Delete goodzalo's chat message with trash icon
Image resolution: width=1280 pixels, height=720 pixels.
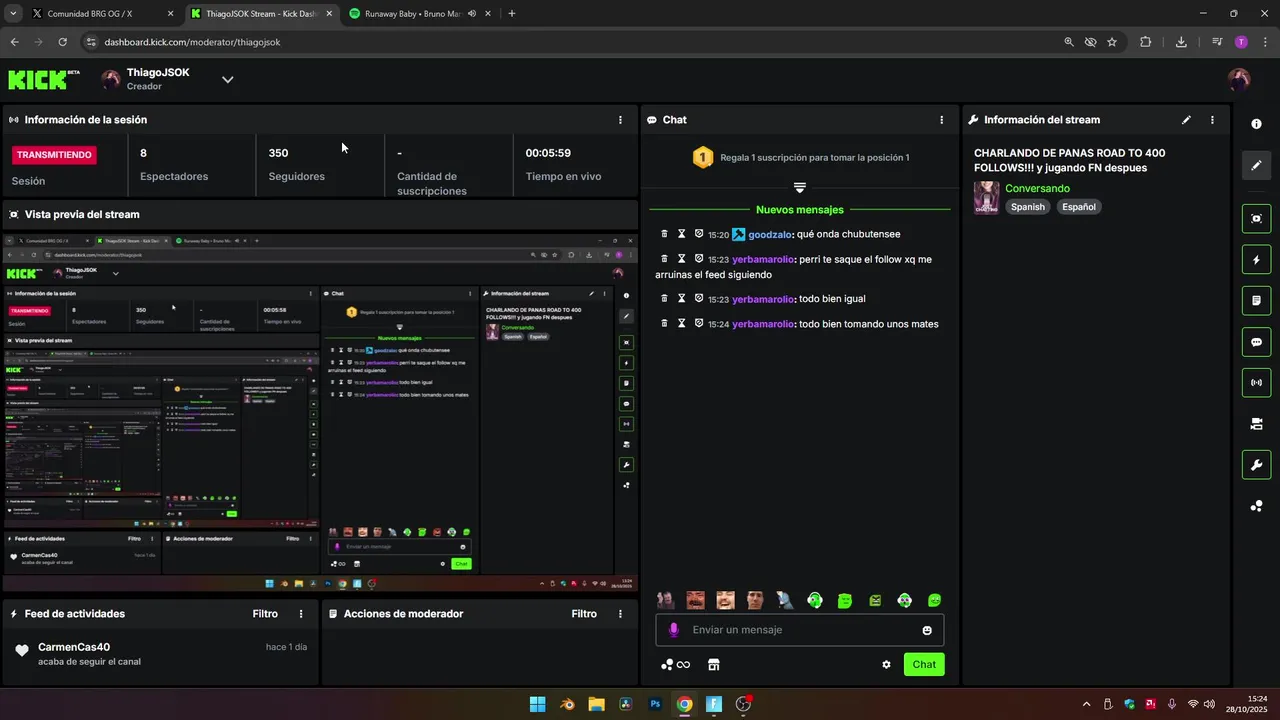[x=664, y=234]
